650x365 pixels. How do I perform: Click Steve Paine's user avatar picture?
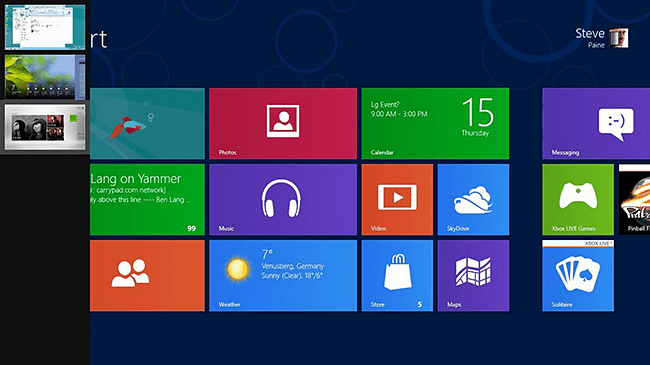click(x=618, y=38)
